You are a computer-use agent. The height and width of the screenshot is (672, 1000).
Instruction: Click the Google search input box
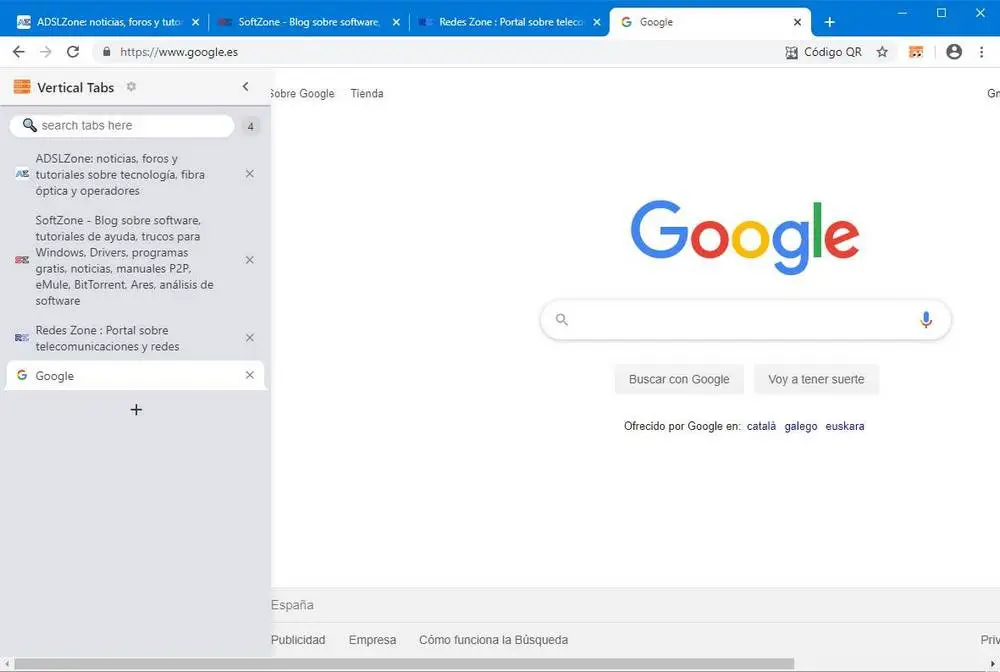745,319
